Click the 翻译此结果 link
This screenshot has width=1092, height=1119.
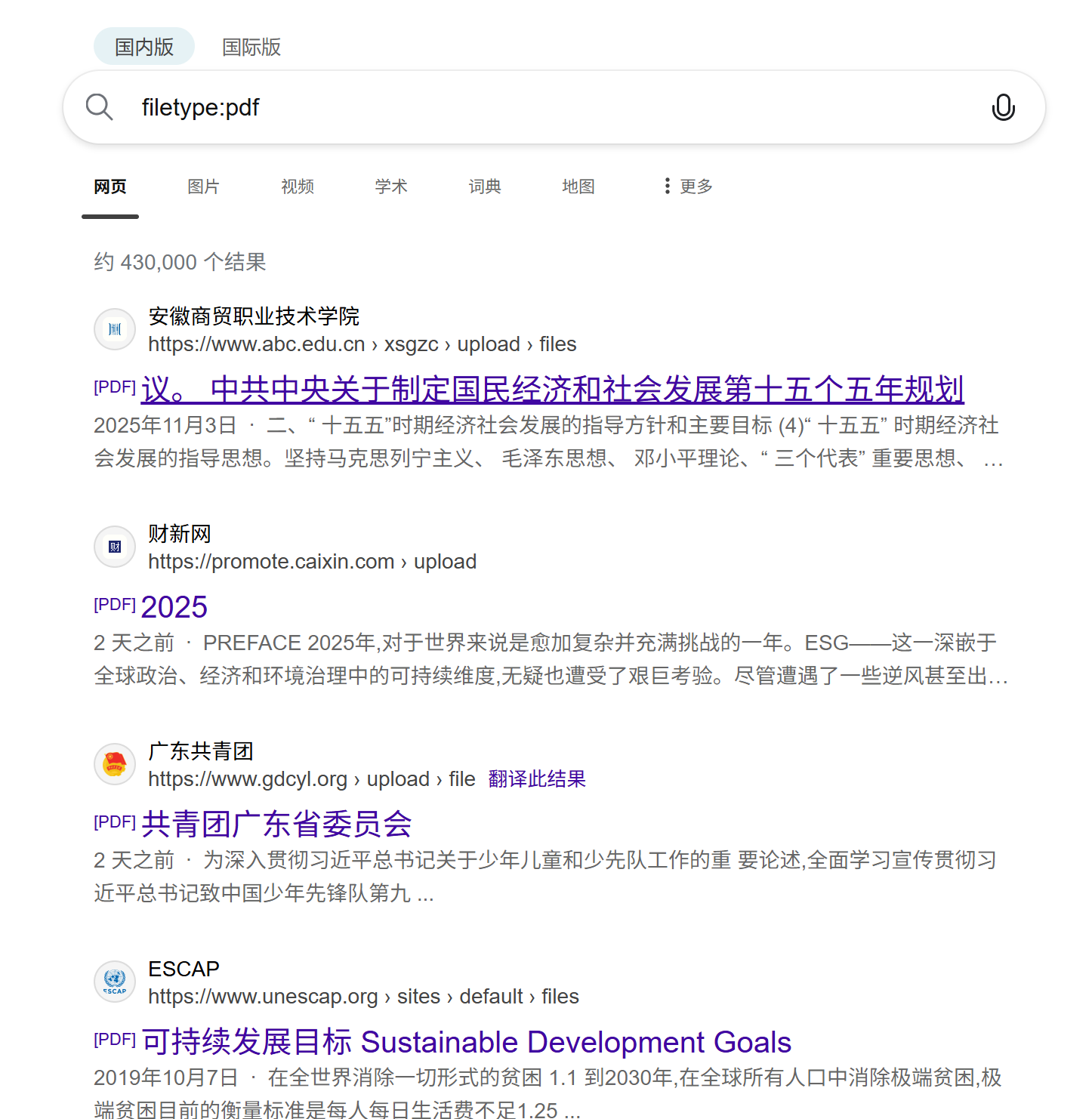coord(537,778)
